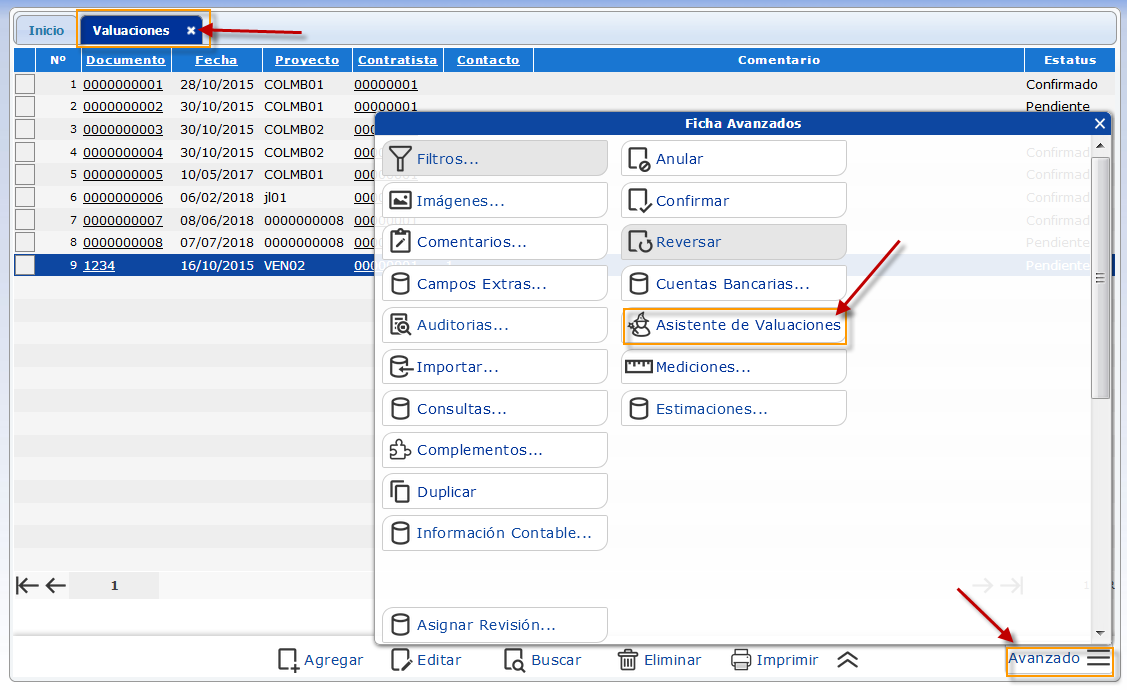Expand the double-chevron up arrow in toolbar
The width and height of the screenshot is (1127, 690).
coord(848,660)
